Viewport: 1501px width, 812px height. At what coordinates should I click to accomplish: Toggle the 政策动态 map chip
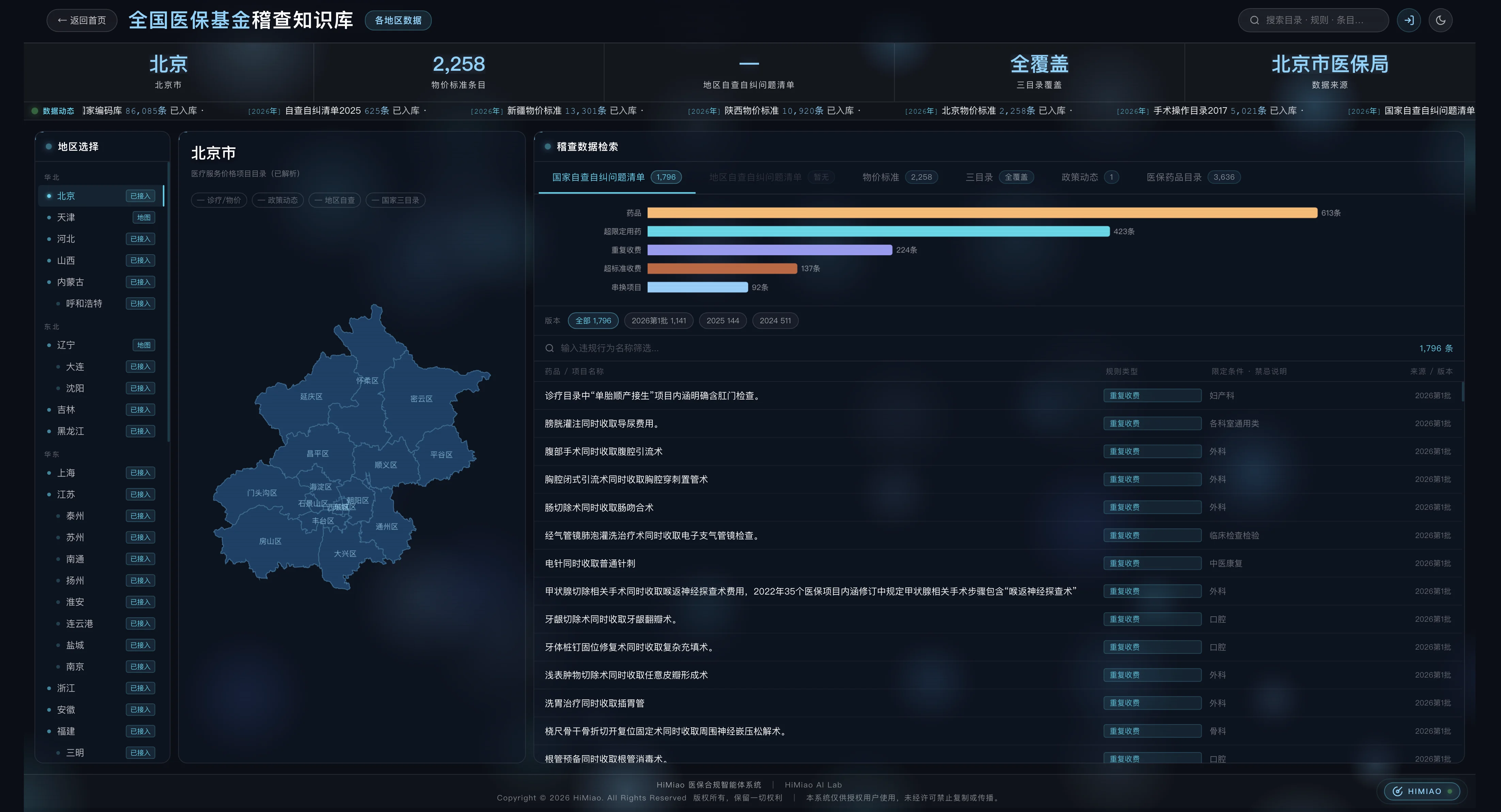pyautogui.click(x=278, y=200)
